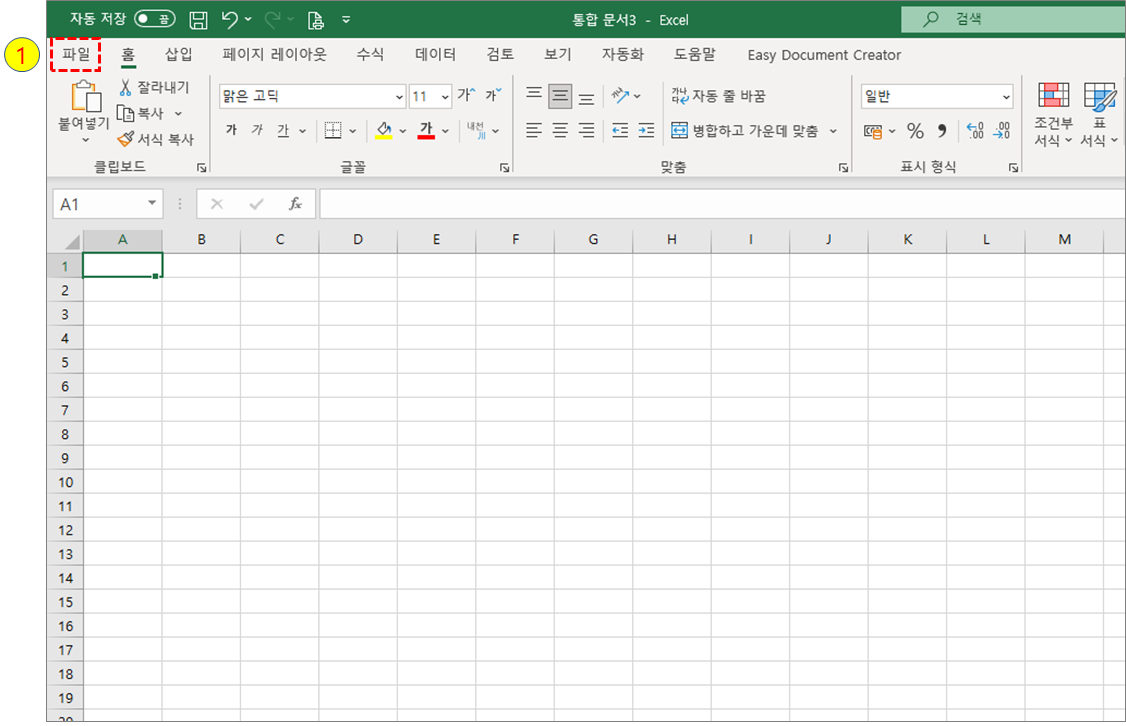The width and height of the screenshot is (1126, 726).
Task: Click the Undo arrow icon
Action: [229, 19]
